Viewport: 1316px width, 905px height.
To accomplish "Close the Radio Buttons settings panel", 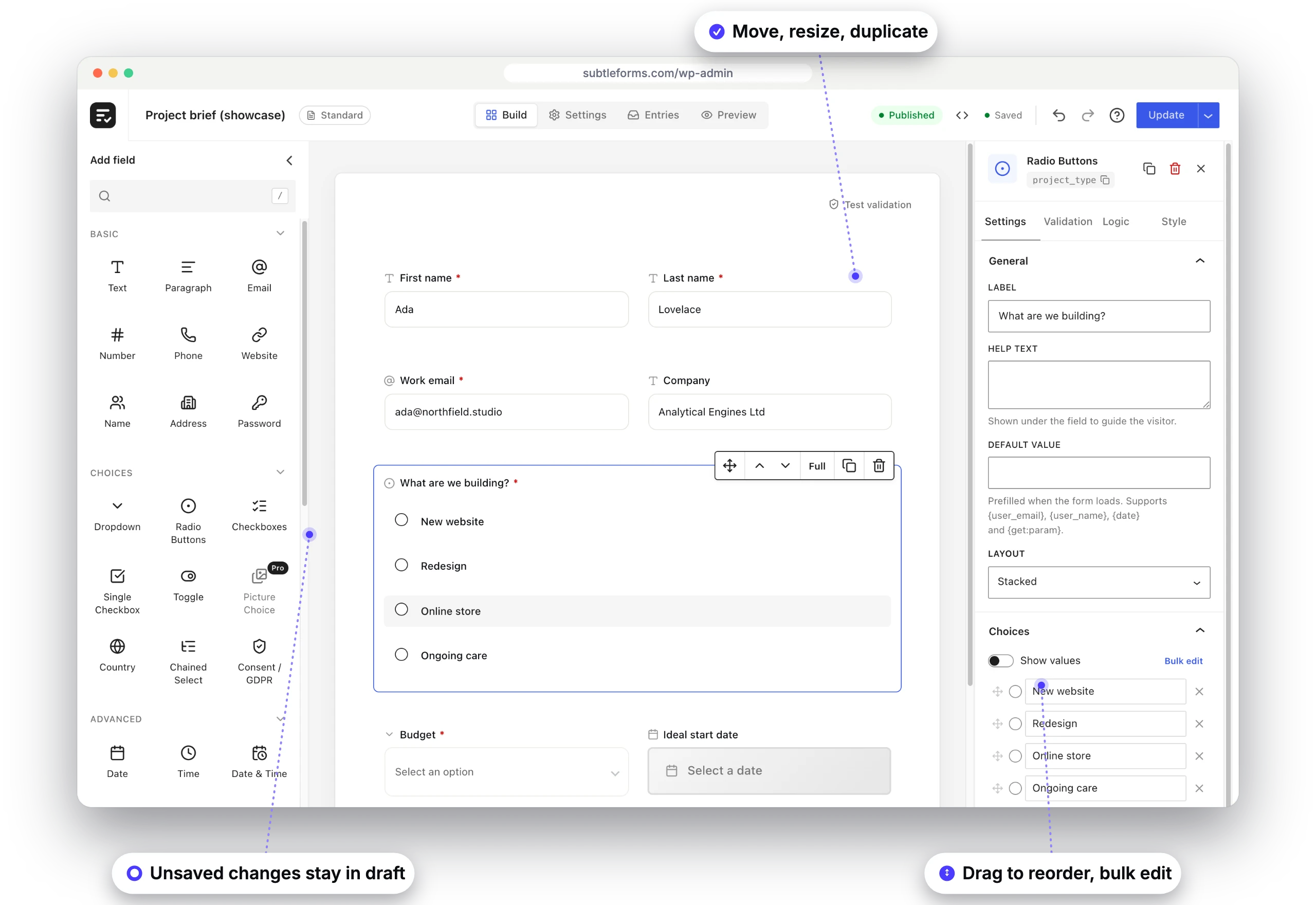I will click(x=1200, y=169).
